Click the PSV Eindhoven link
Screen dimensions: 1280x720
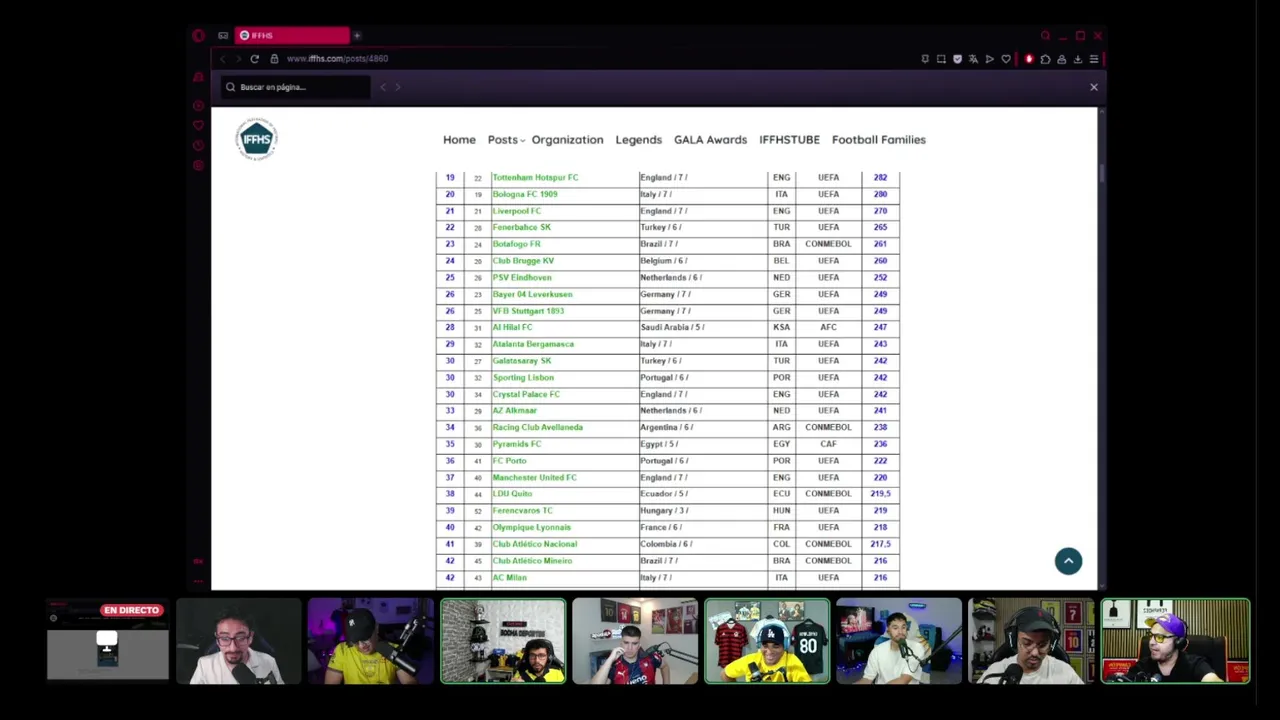point(521,277)
